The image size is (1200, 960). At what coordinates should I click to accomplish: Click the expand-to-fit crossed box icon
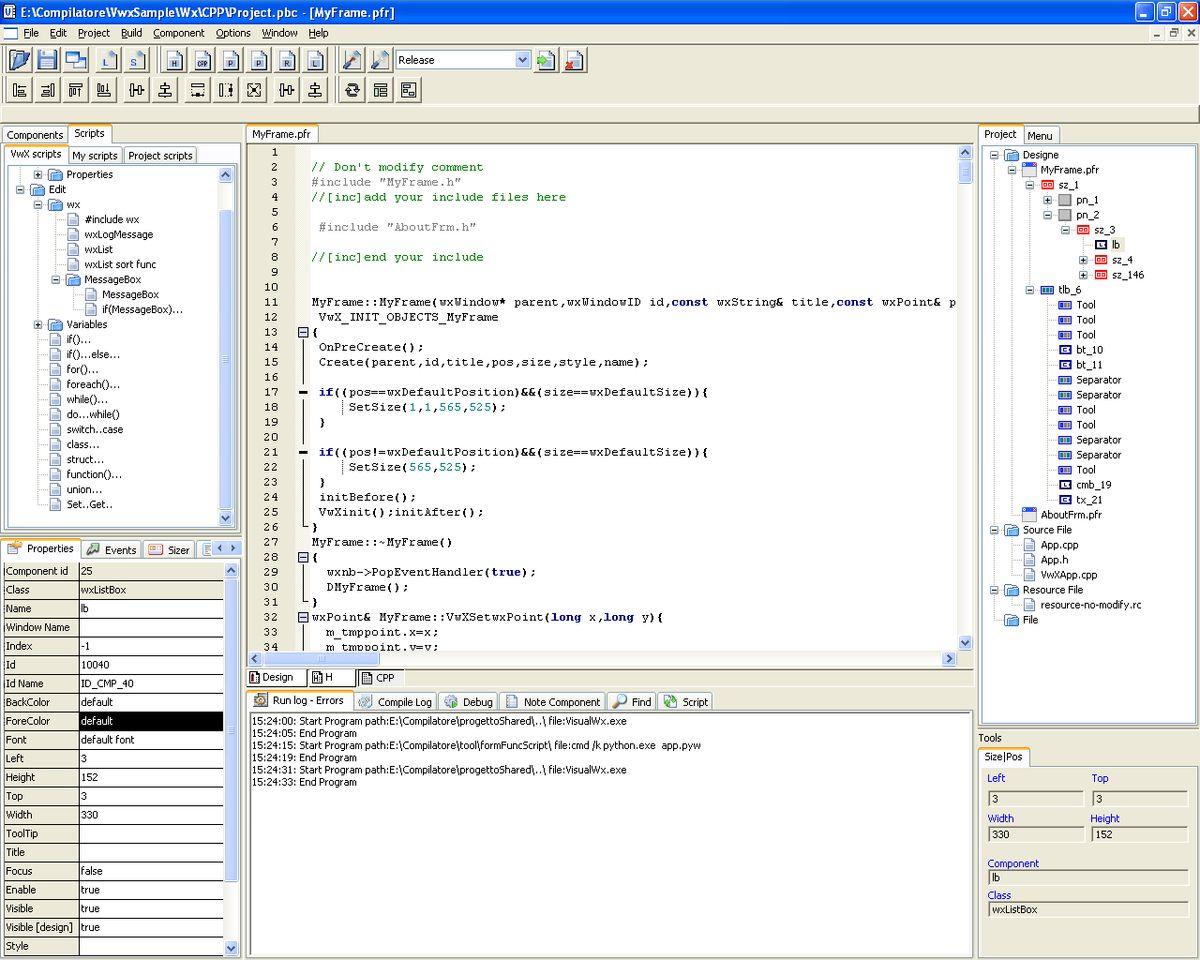tap(255, 90)
